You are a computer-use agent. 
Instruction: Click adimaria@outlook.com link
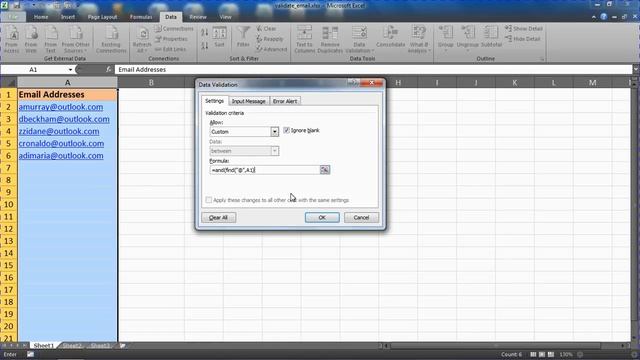tap(61, 156)
